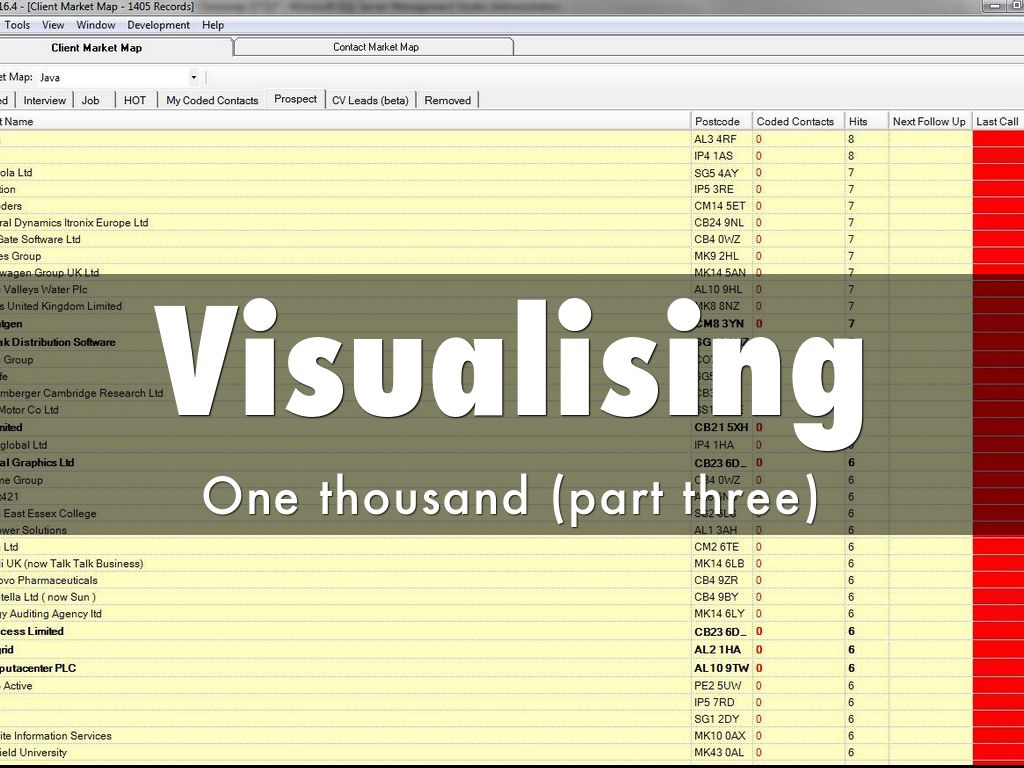Open the Development menu
The image size is (1024, 768).
(x=158, y=25)
